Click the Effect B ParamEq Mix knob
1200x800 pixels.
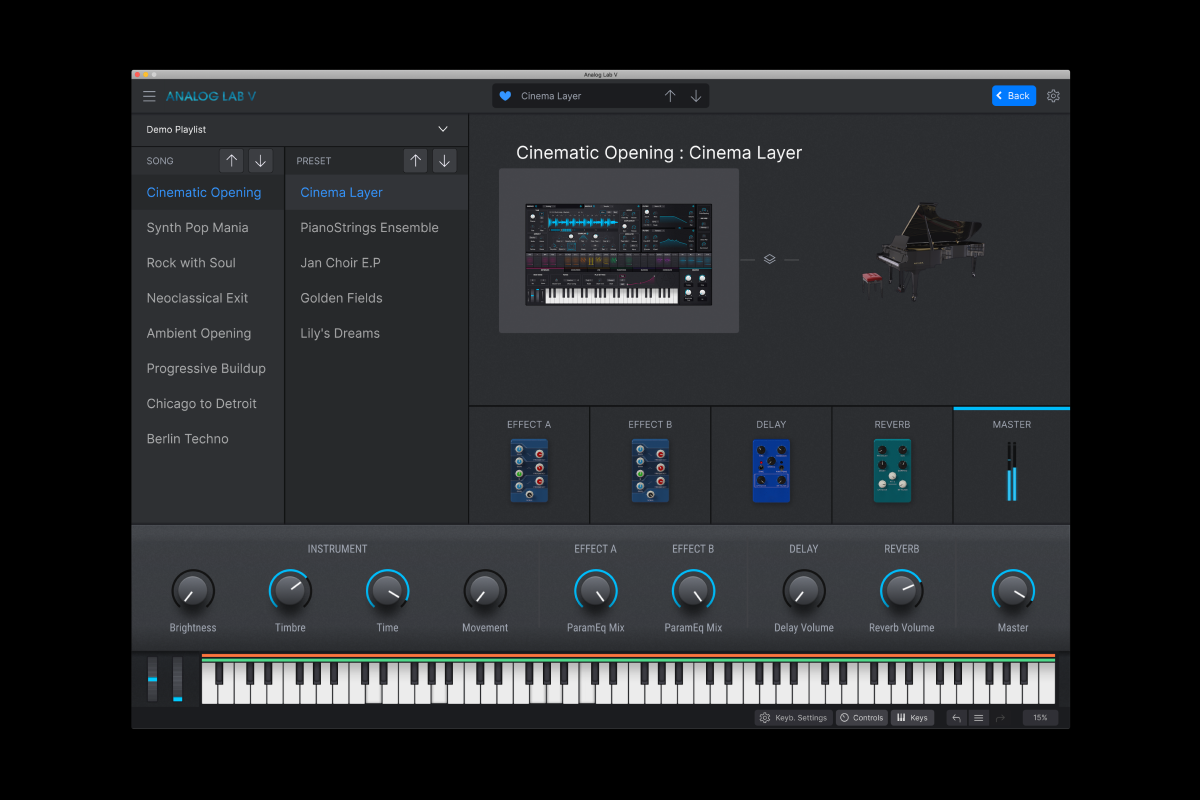[x=693, y=592]
